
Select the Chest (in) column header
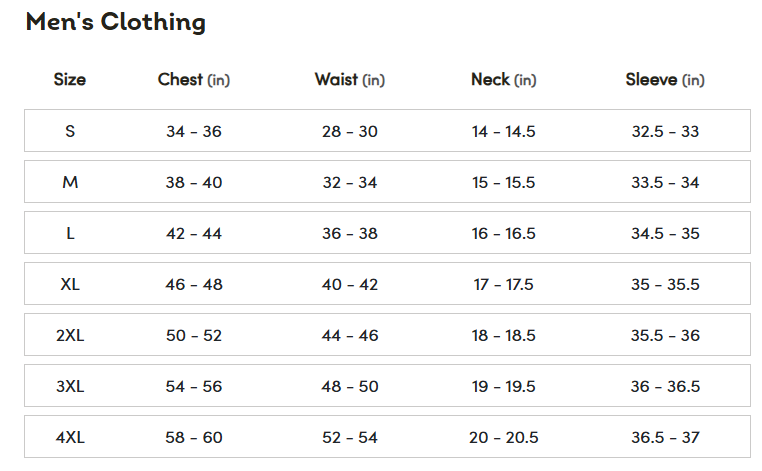click(194, 80)
